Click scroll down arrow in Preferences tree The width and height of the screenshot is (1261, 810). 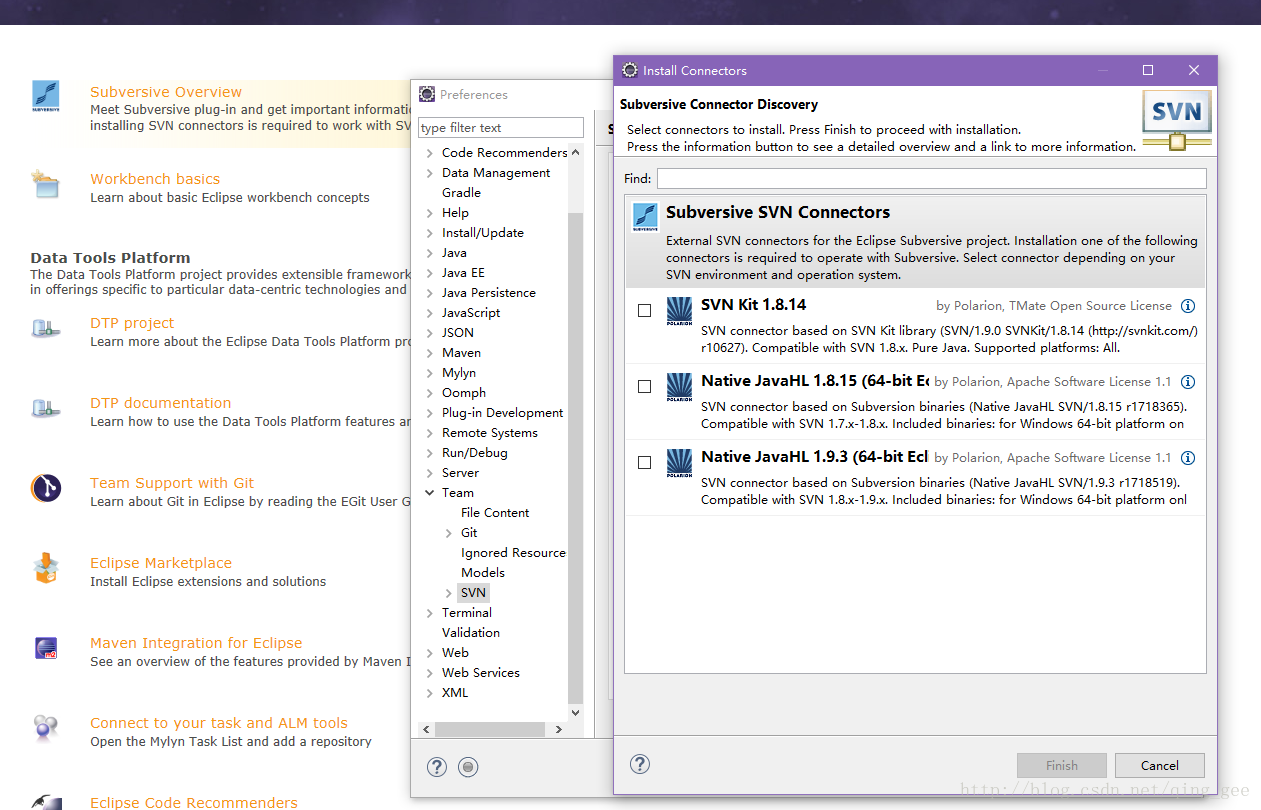tap(575, 713)
